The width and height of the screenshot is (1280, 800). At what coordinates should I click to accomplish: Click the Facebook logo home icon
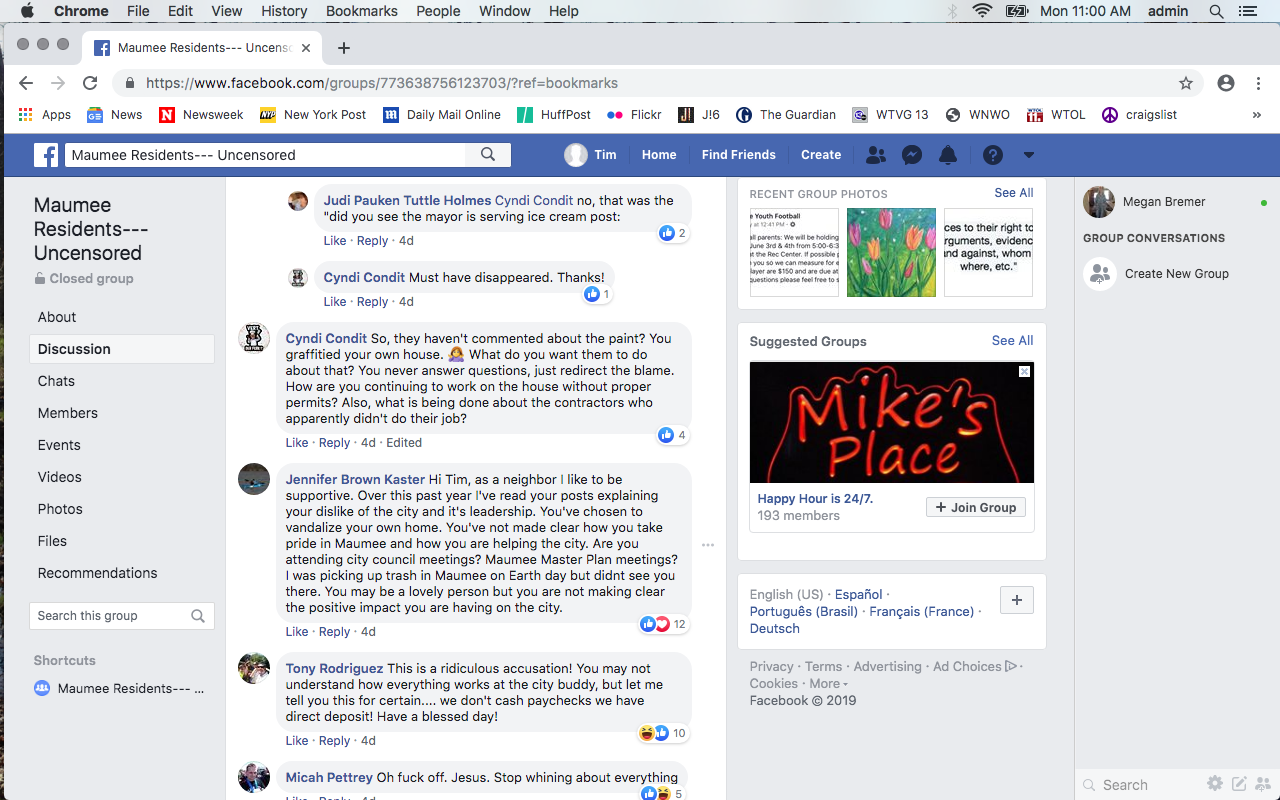click(46, 155)
